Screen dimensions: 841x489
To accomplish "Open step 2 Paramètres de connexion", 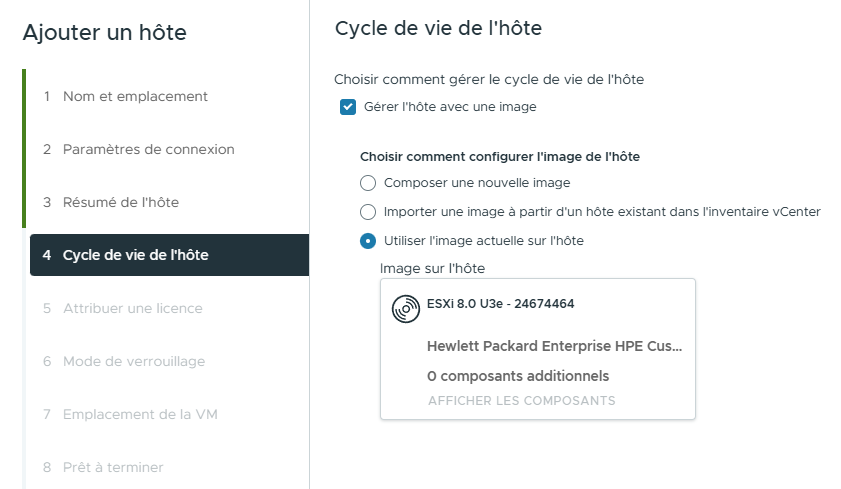I will (x=148, y=149).
